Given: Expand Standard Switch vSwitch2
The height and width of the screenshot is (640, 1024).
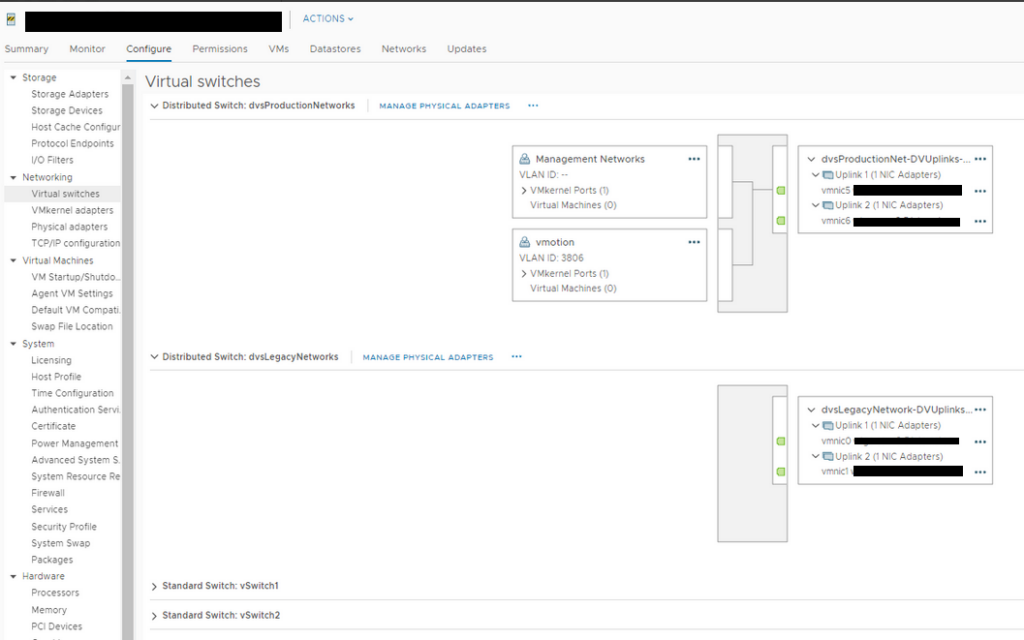Looking at the screenshot, I should tap(154, 616).
